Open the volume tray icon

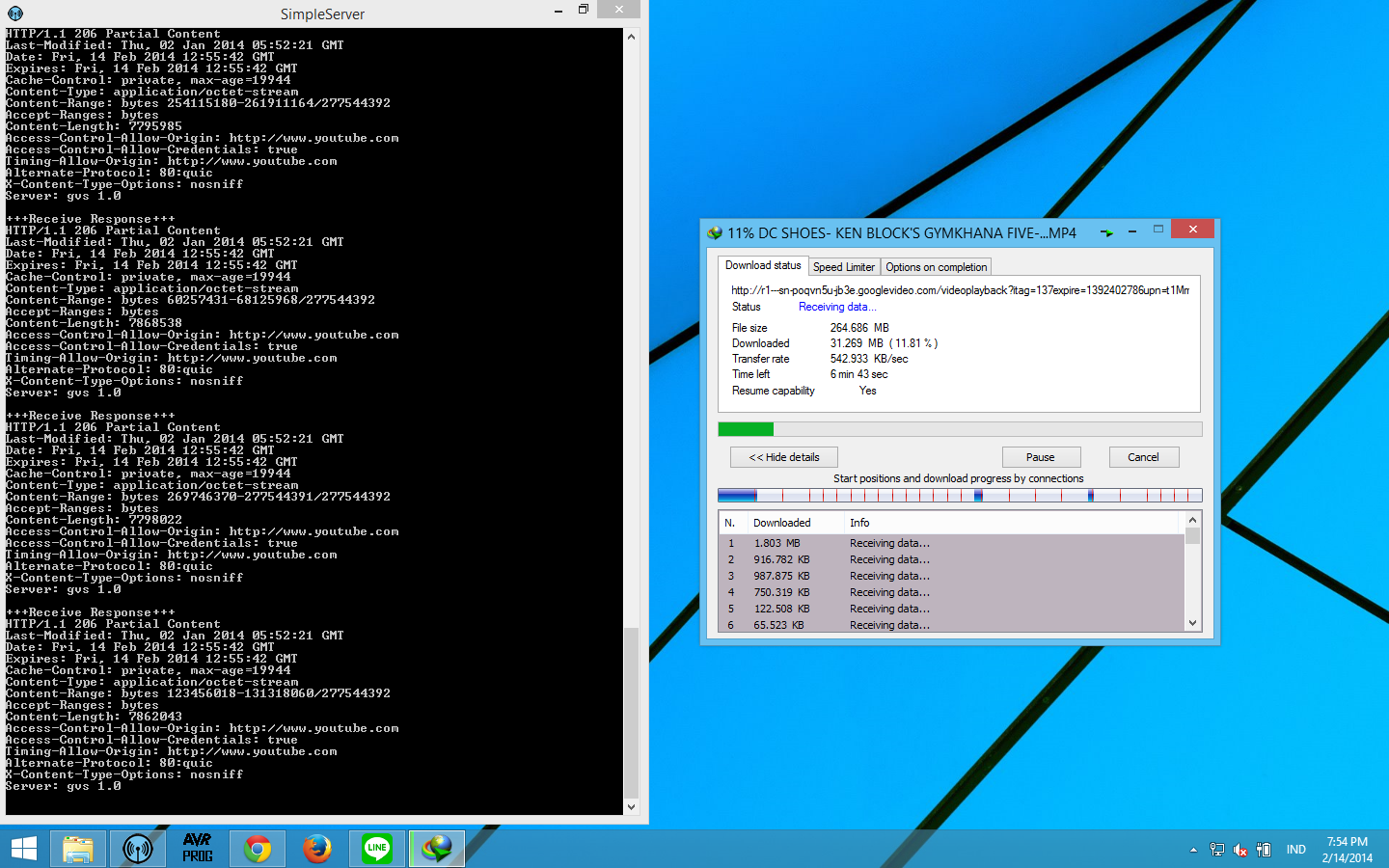1240,850
